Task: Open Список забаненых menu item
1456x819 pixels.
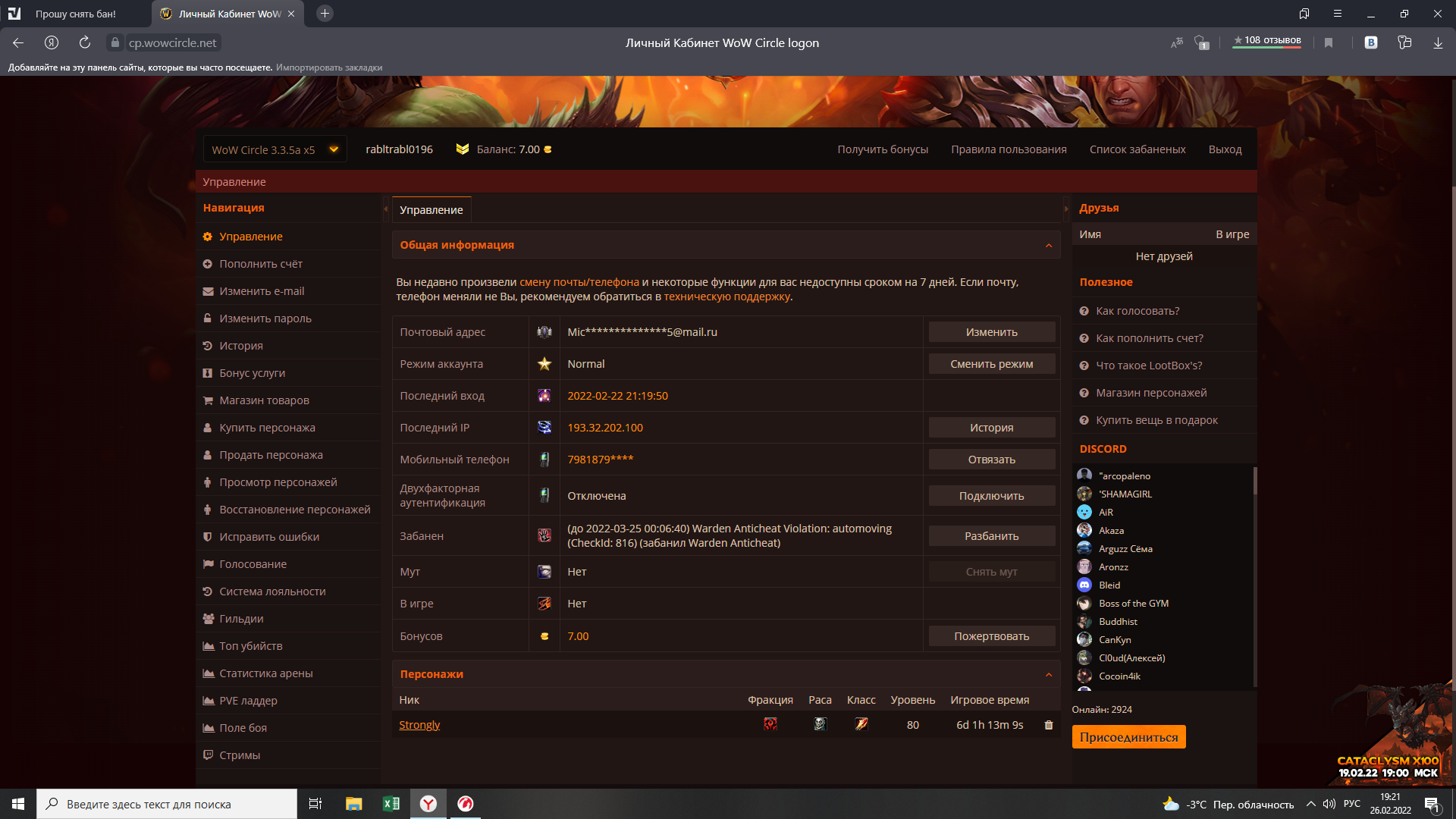Action: 1137,149
